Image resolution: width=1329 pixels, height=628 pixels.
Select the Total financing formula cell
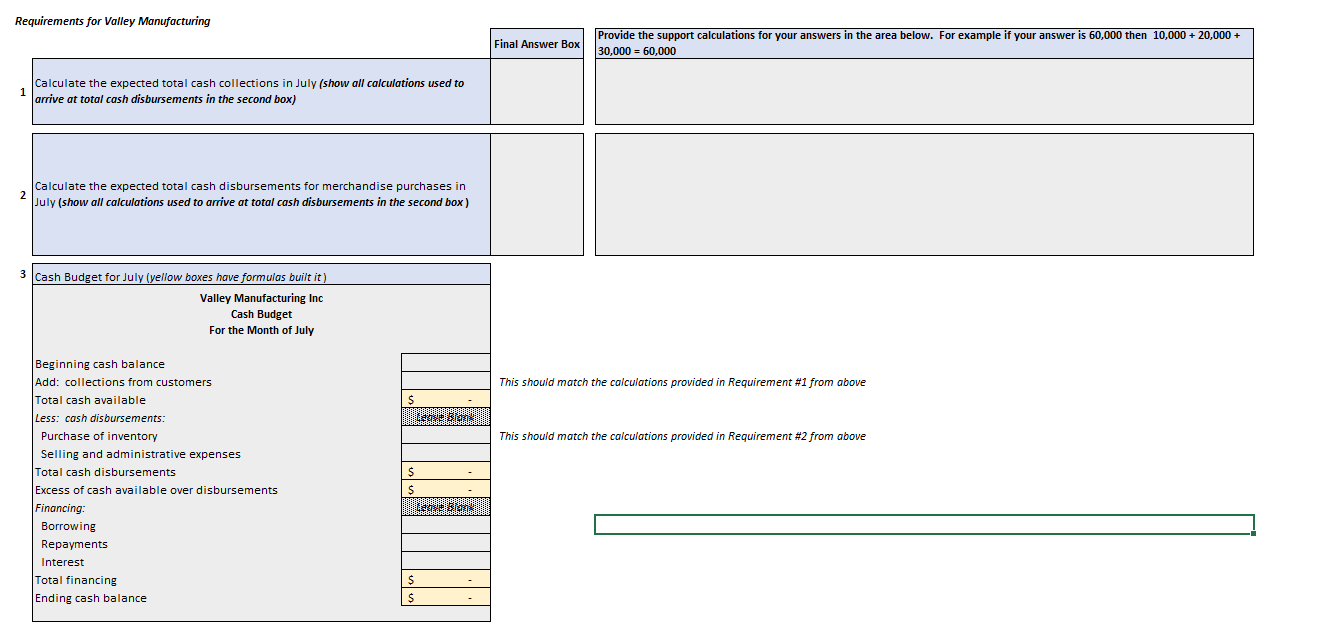[446, 579]
